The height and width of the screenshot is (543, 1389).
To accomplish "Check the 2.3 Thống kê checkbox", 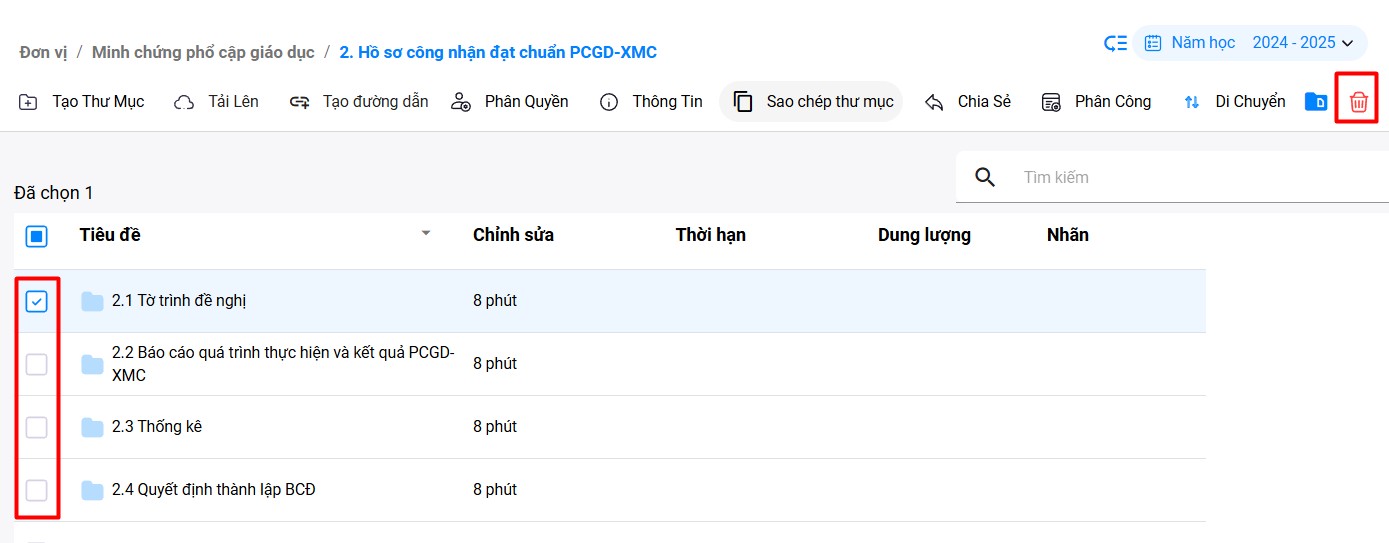I will (36, 427).
